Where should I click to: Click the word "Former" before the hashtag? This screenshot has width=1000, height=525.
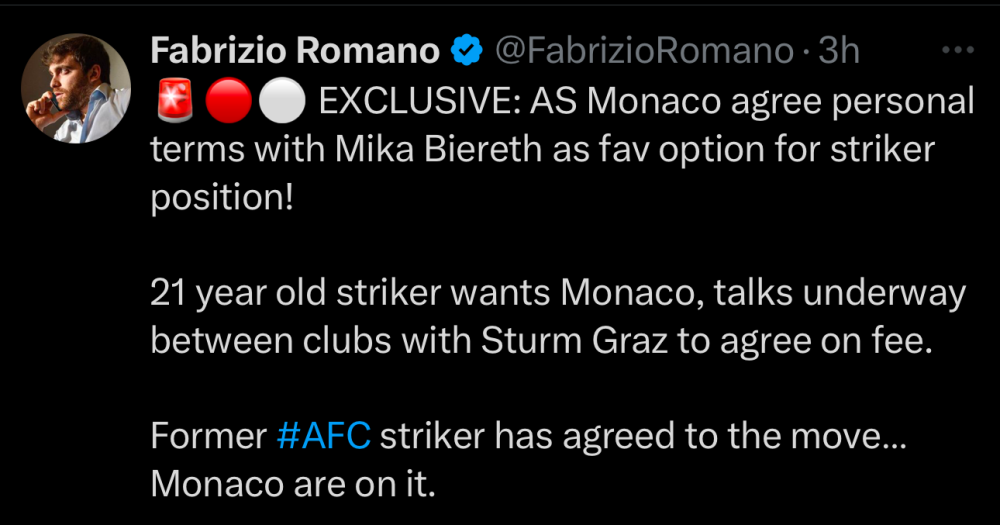208,436
